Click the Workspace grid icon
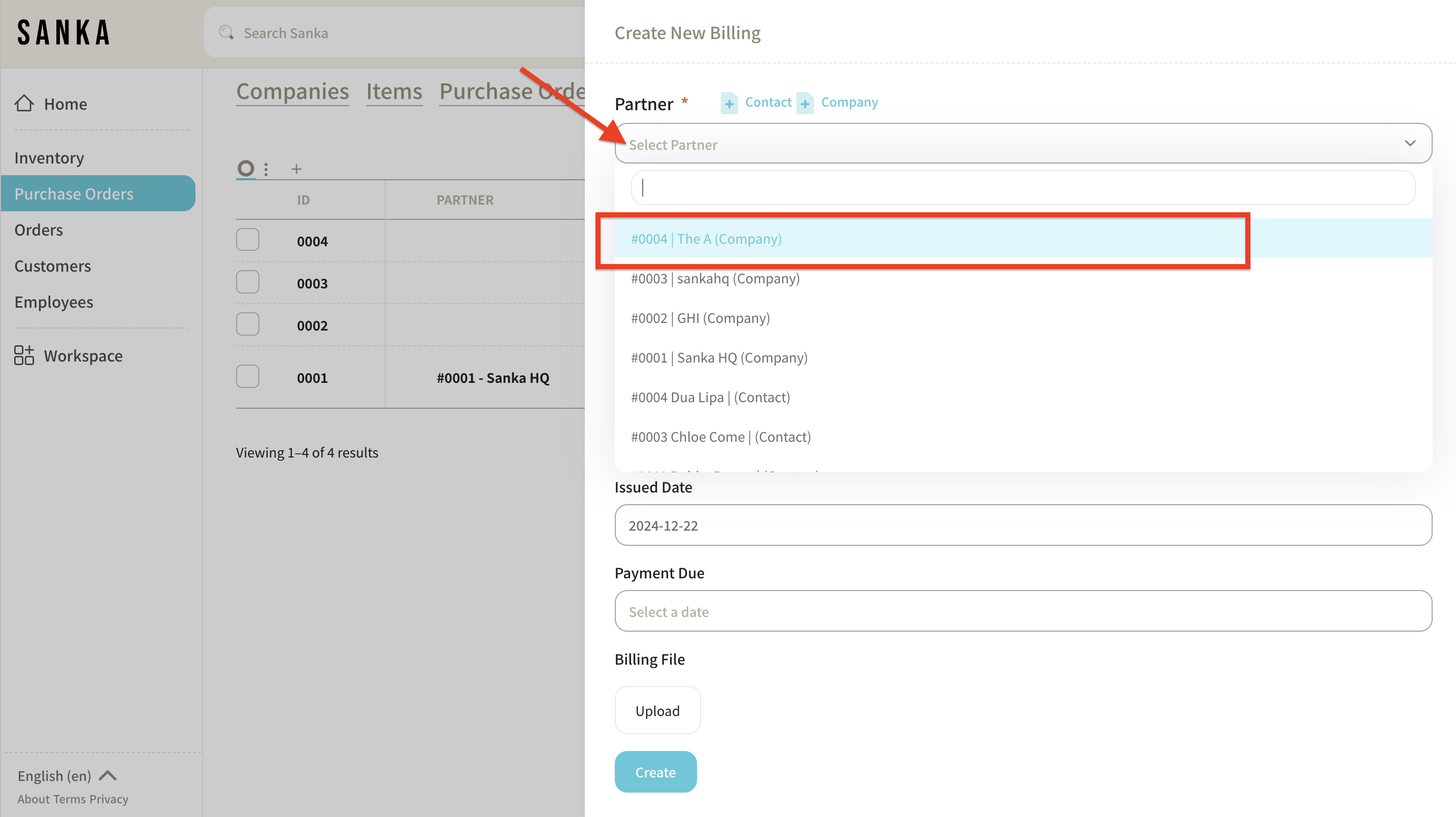The width and height of the screenshot is (1456, 817). 24,355
